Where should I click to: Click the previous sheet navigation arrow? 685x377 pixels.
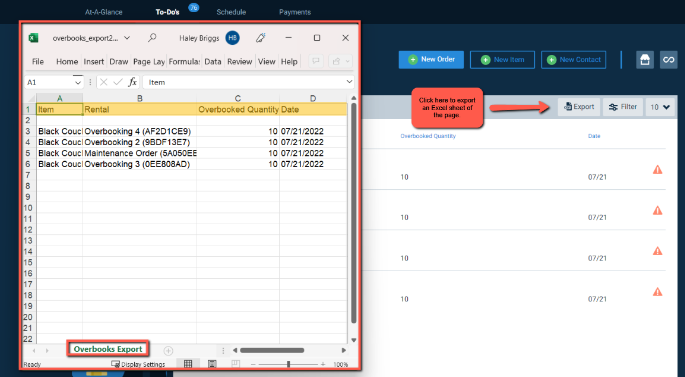pyautogui.click(x=34, y=350)
